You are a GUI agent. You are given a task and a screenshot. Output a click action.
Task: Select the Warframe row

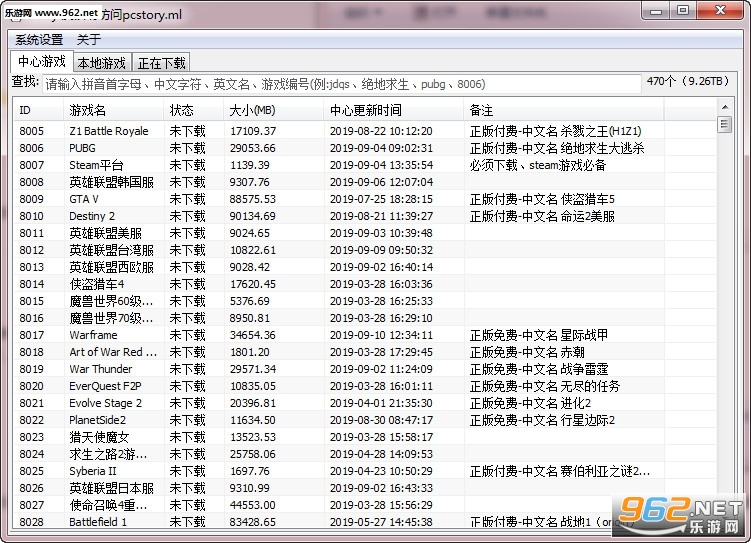(x=365, y=335)
